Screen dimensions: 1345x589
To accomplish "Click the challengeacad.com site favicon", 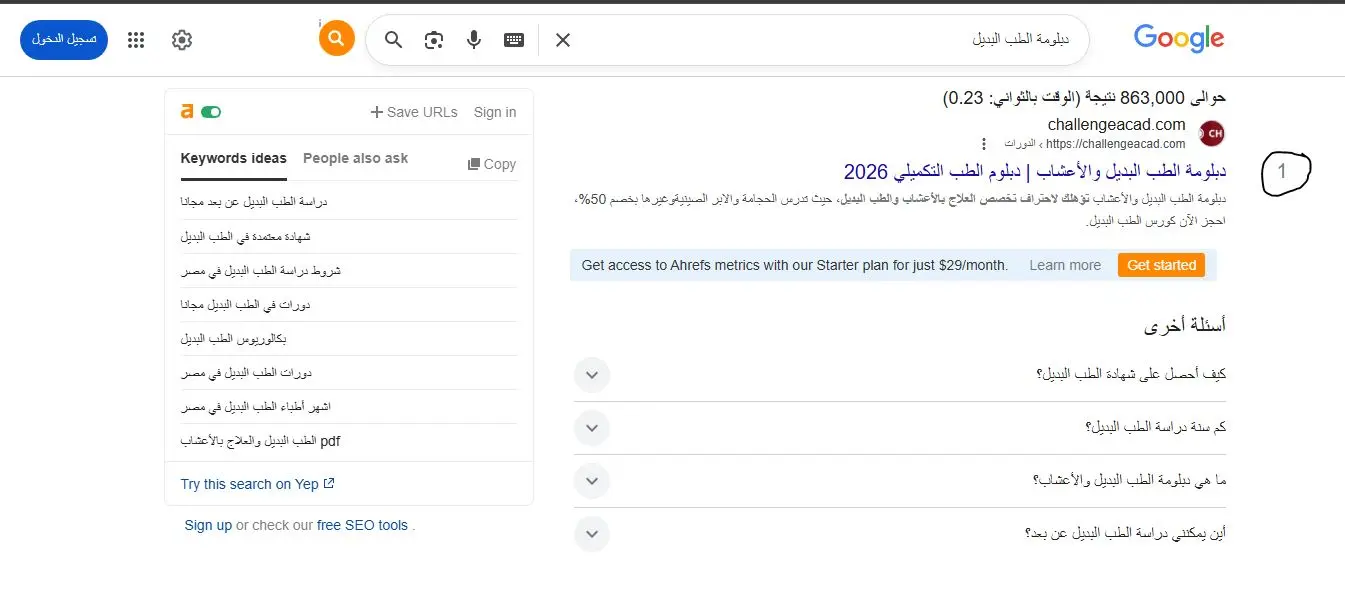I will [x=1211, y=133].
